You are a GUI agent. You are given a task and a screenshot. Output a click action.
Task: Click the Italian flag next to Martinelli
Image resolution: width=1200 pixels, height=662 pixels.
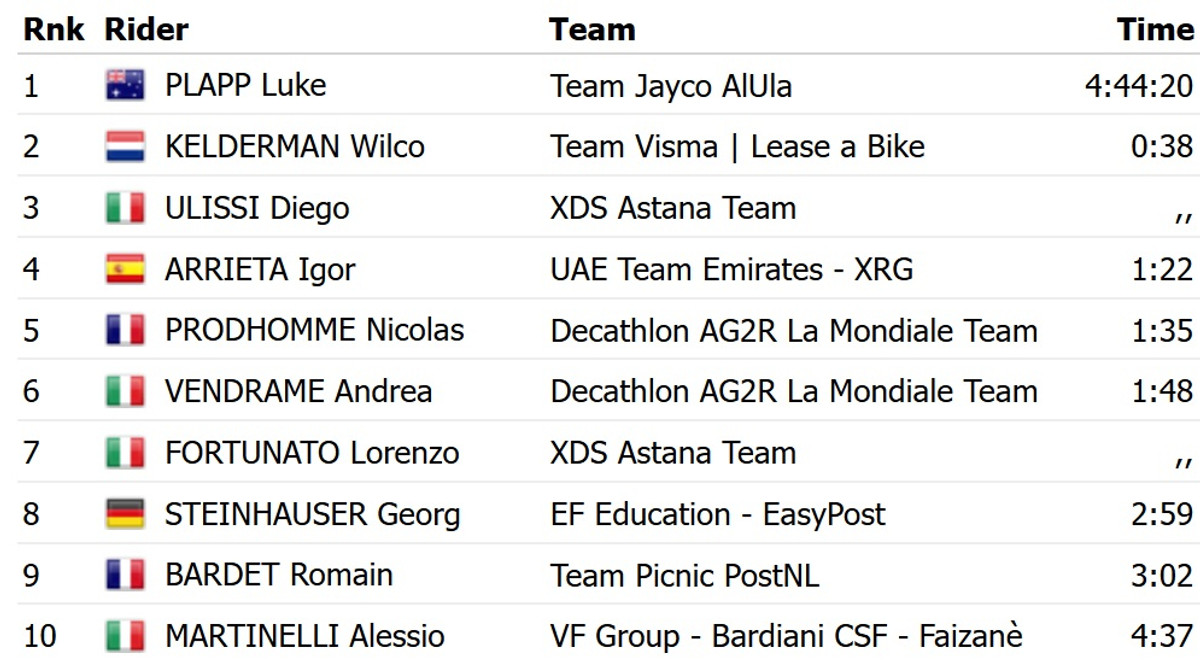[125, 636]
